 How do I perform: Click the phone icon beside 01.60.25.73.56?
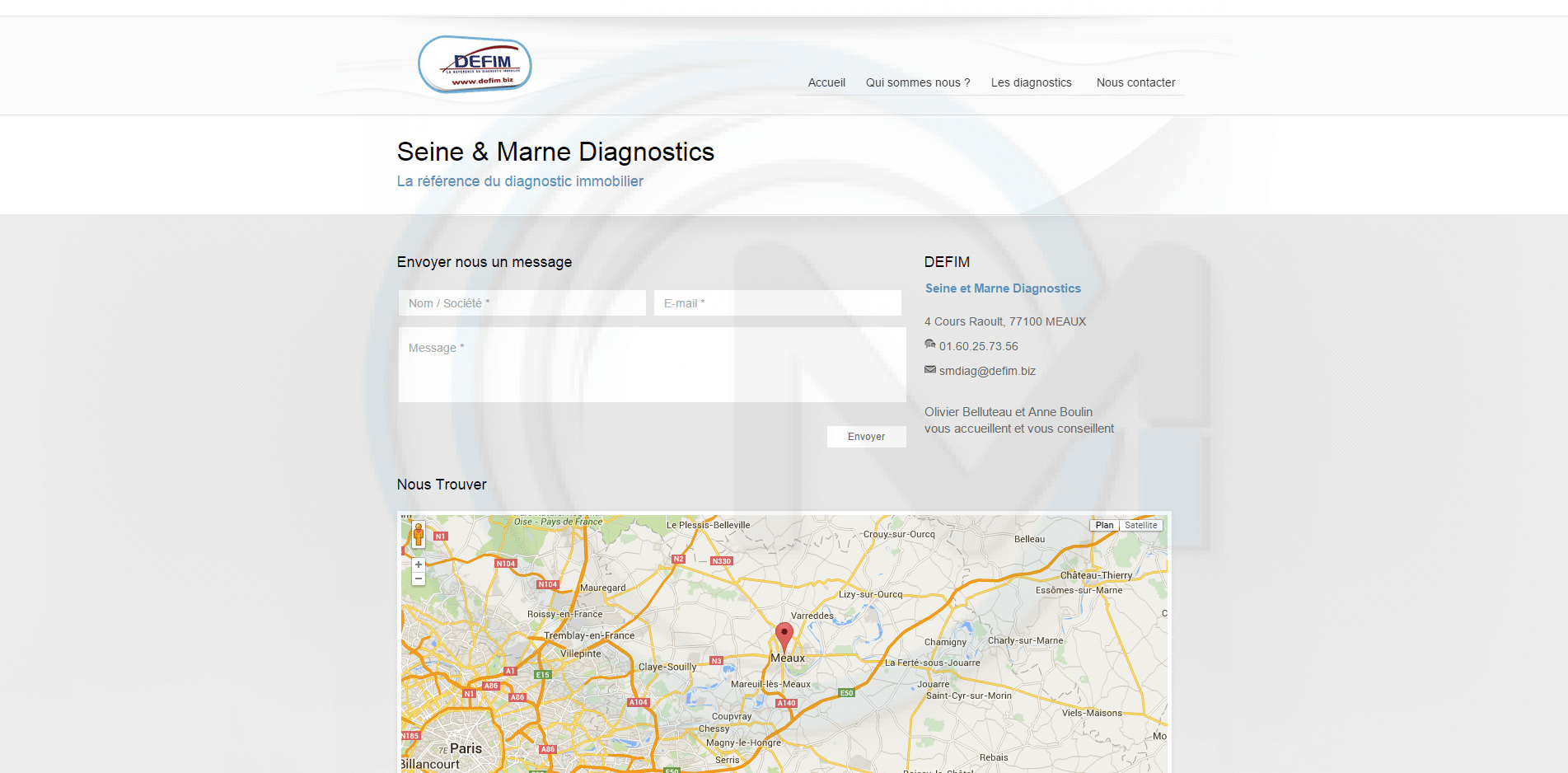[930, 344]
